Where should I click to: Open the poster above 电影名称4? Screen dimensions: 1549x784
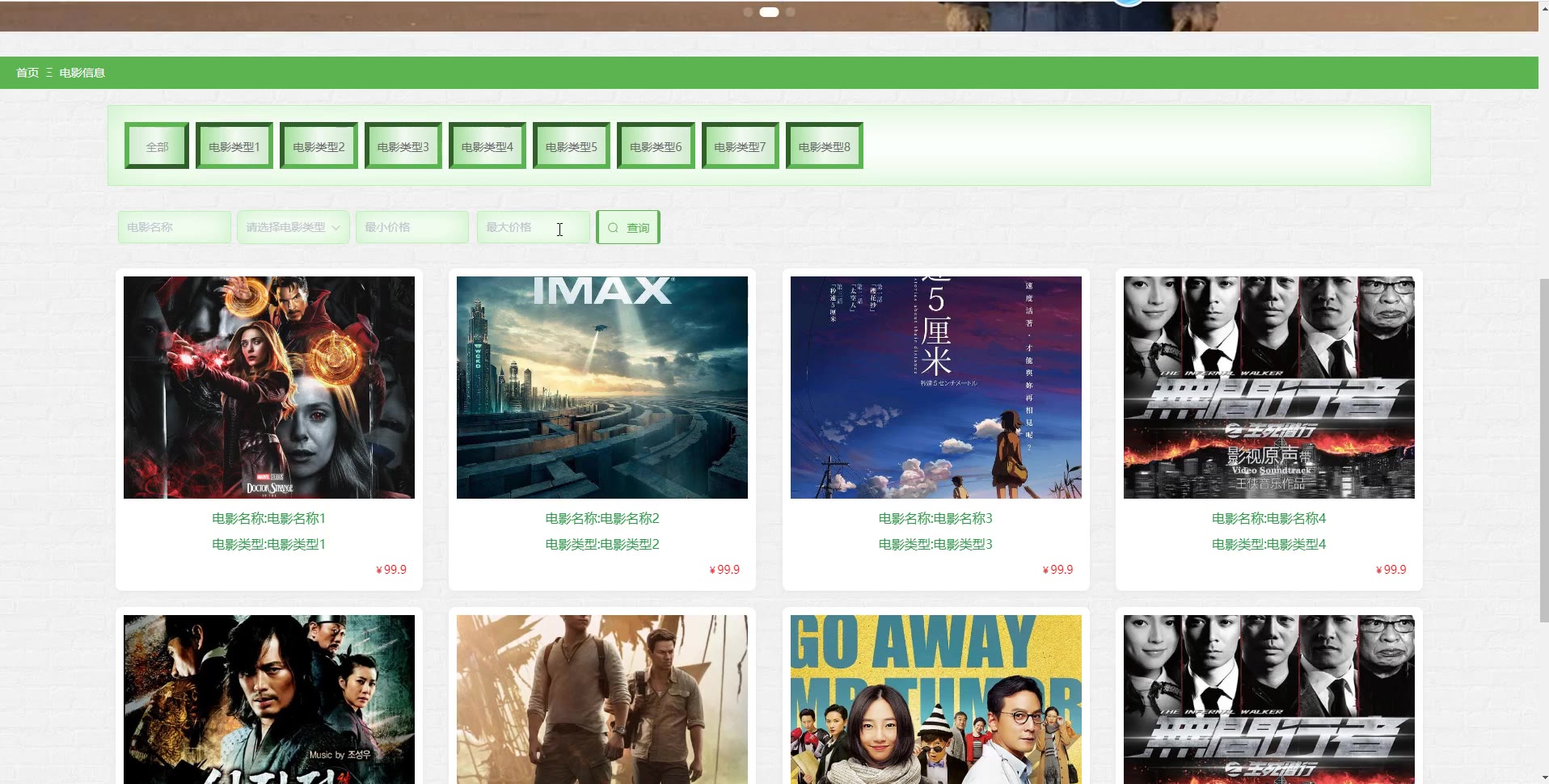click(x=1269, y=387)
